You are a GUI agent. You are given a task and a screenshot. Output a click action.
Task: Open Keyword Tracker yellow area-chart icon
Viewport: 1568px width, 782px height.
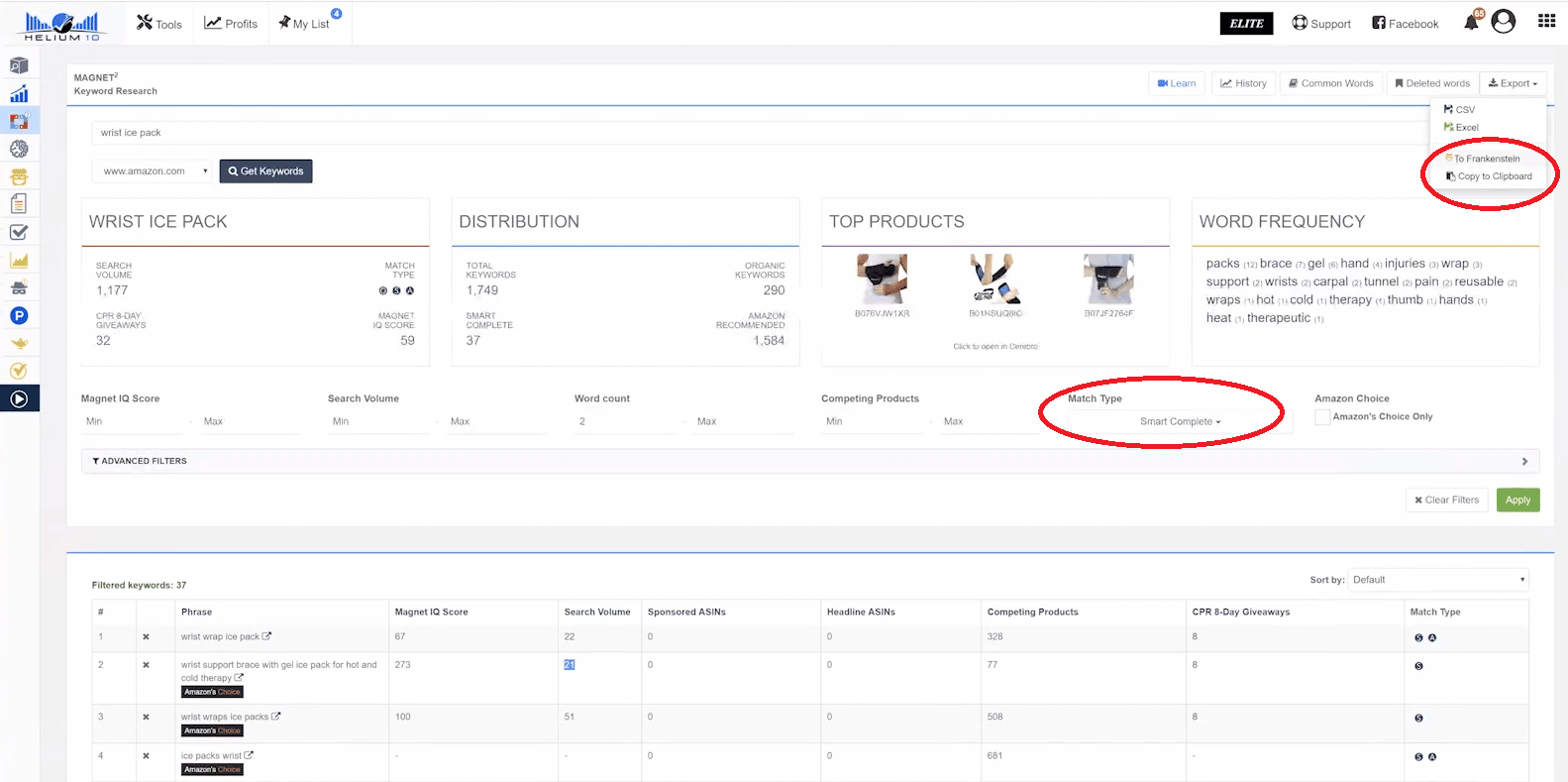click(x=19, y=260)
